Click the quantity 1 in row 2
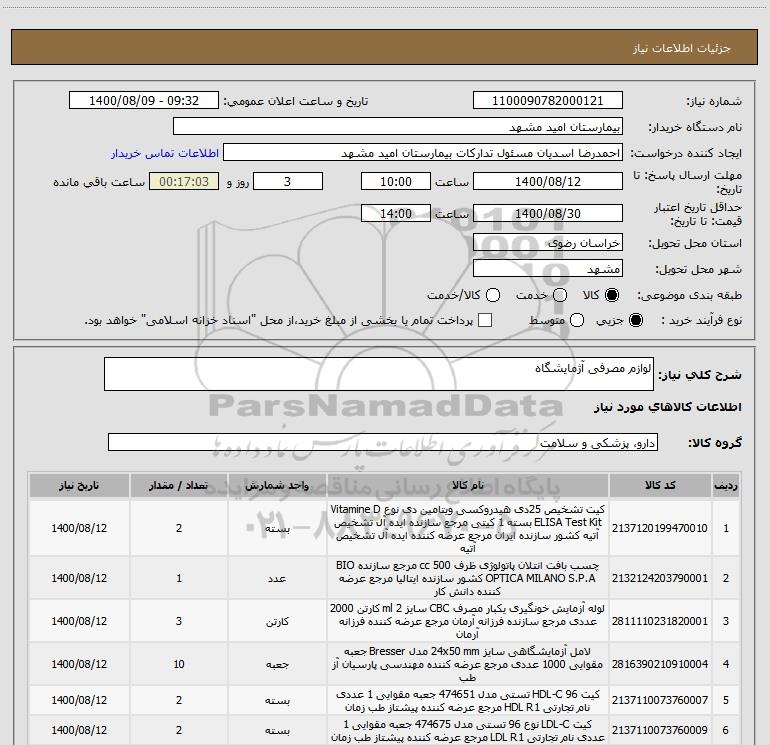770x745 pixels. pos(179,578)
